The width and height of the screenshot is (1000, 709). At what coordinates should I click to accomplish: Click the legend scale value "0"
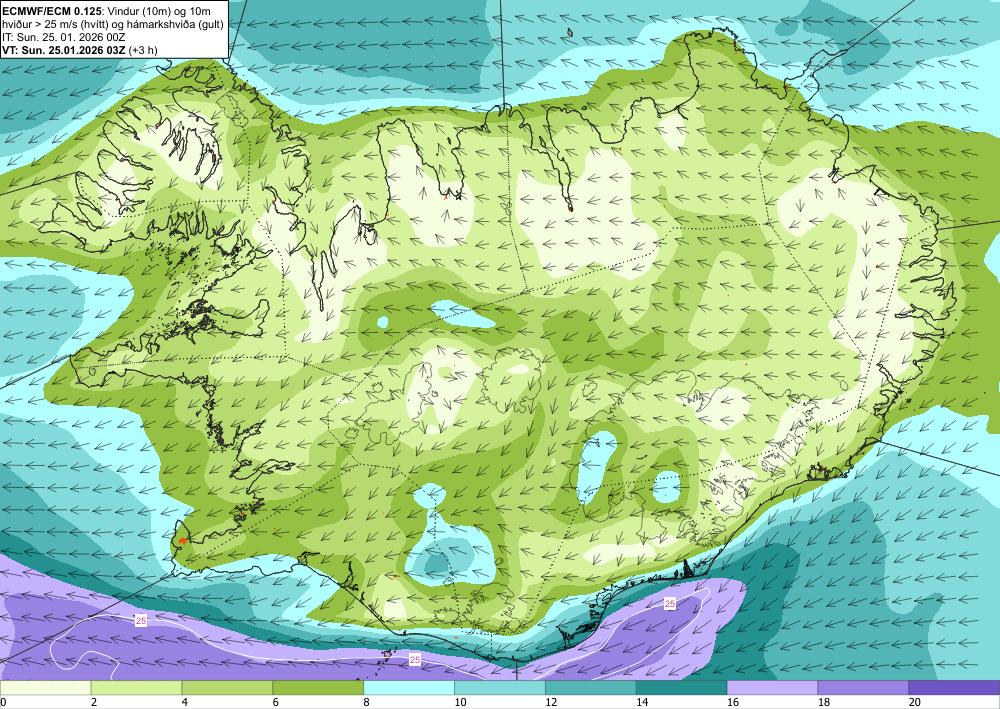[3, 703]
